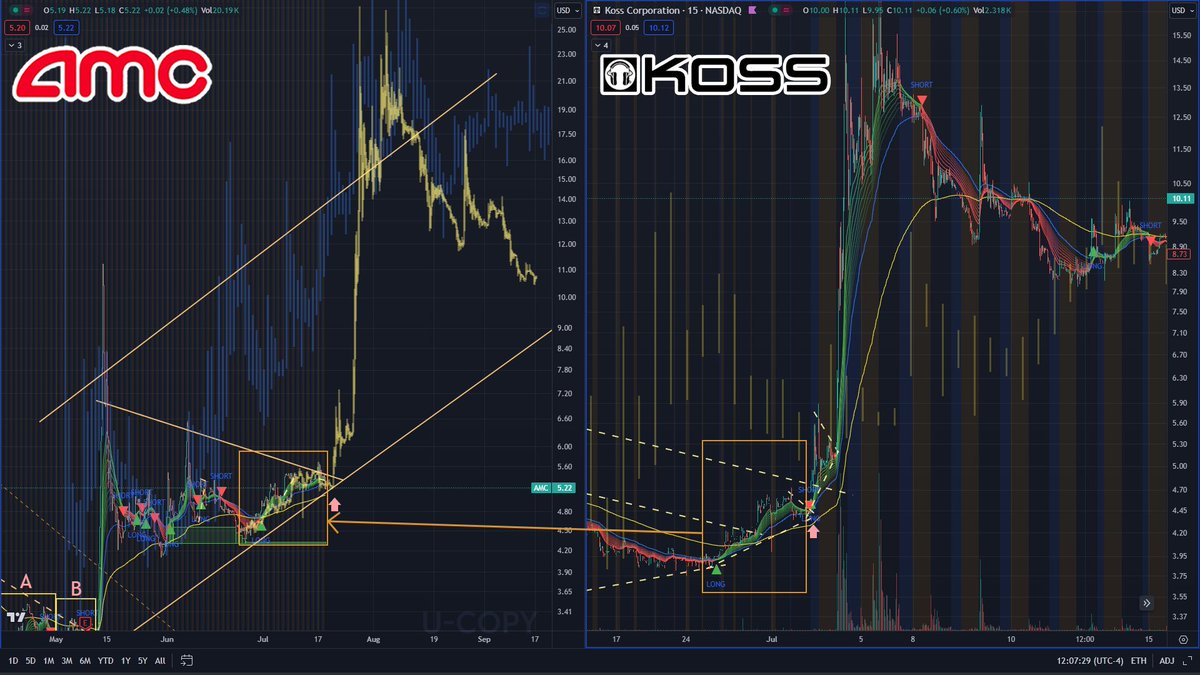Click the purple flag icon beside NASDAQ
The image size is (1200, 675).
751,11
